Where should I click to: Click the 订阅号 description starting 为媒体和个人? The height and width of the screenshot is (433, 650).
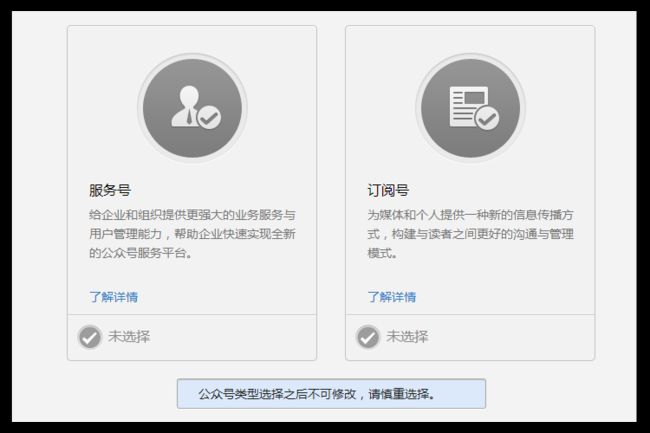[471, 234]
